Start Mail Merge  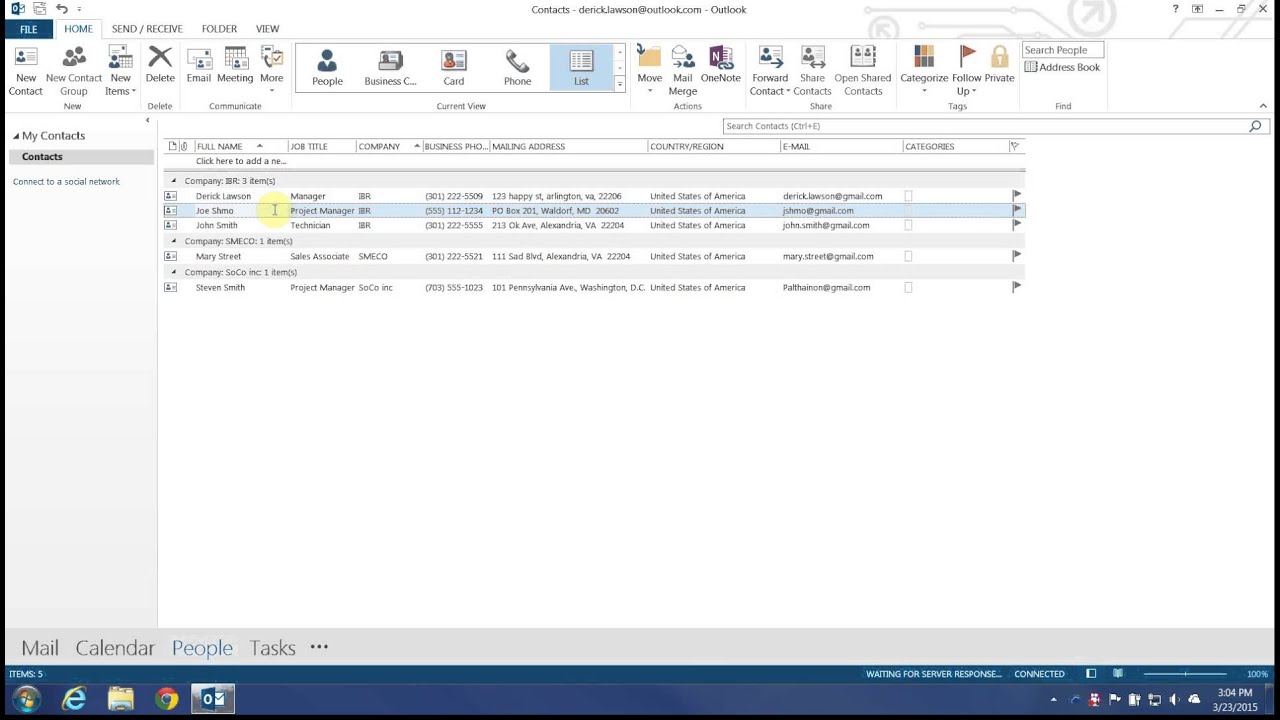(x=683, y=71)
